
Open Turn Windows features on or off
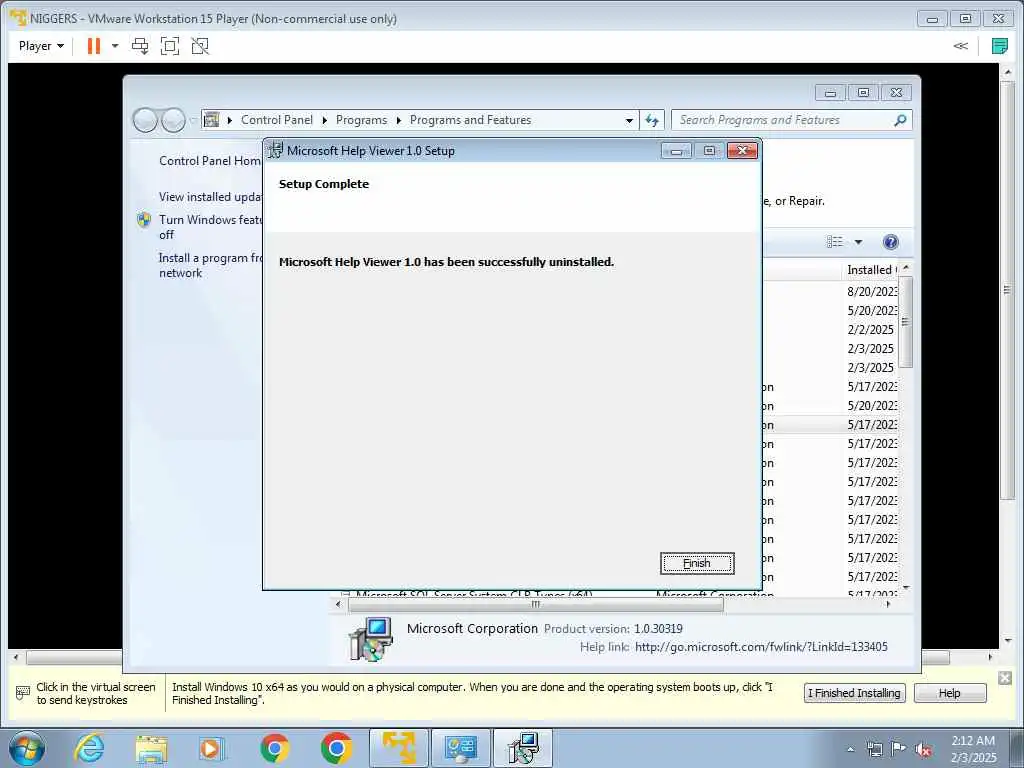(210, 227)
